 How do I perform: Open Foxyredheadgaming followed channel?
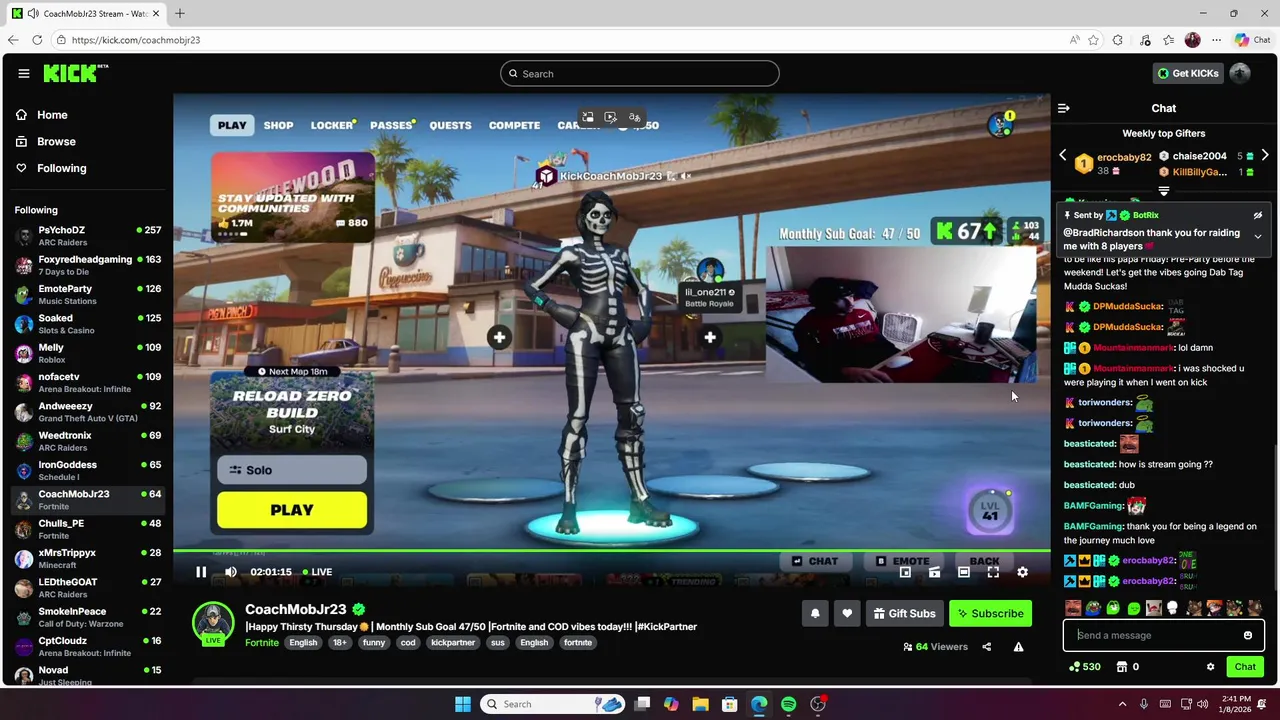click(x=88, y=265)
